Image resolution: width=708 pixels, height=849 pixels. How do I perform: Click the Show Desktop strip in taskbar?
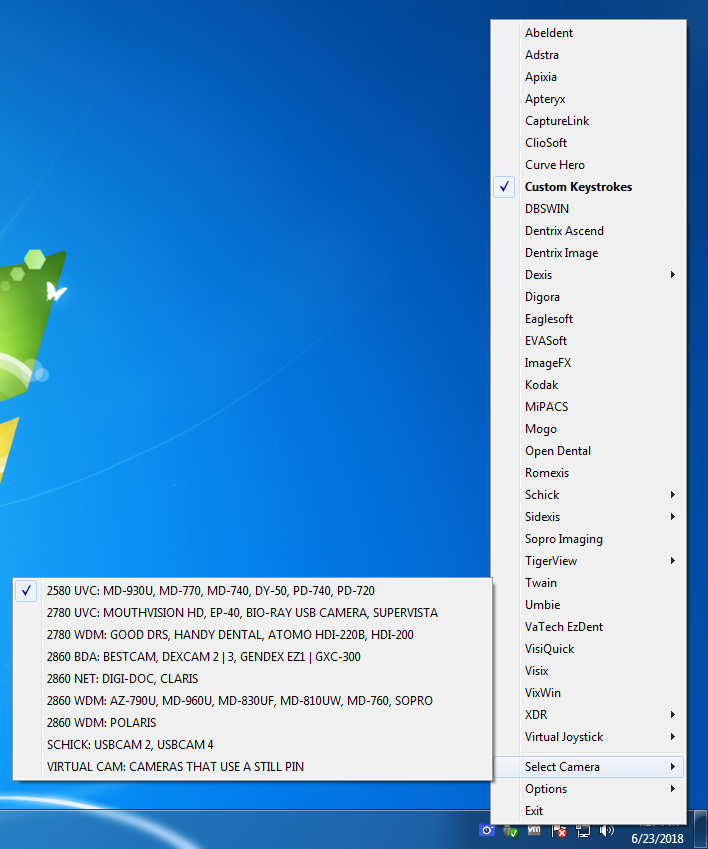tap(702, 829)
